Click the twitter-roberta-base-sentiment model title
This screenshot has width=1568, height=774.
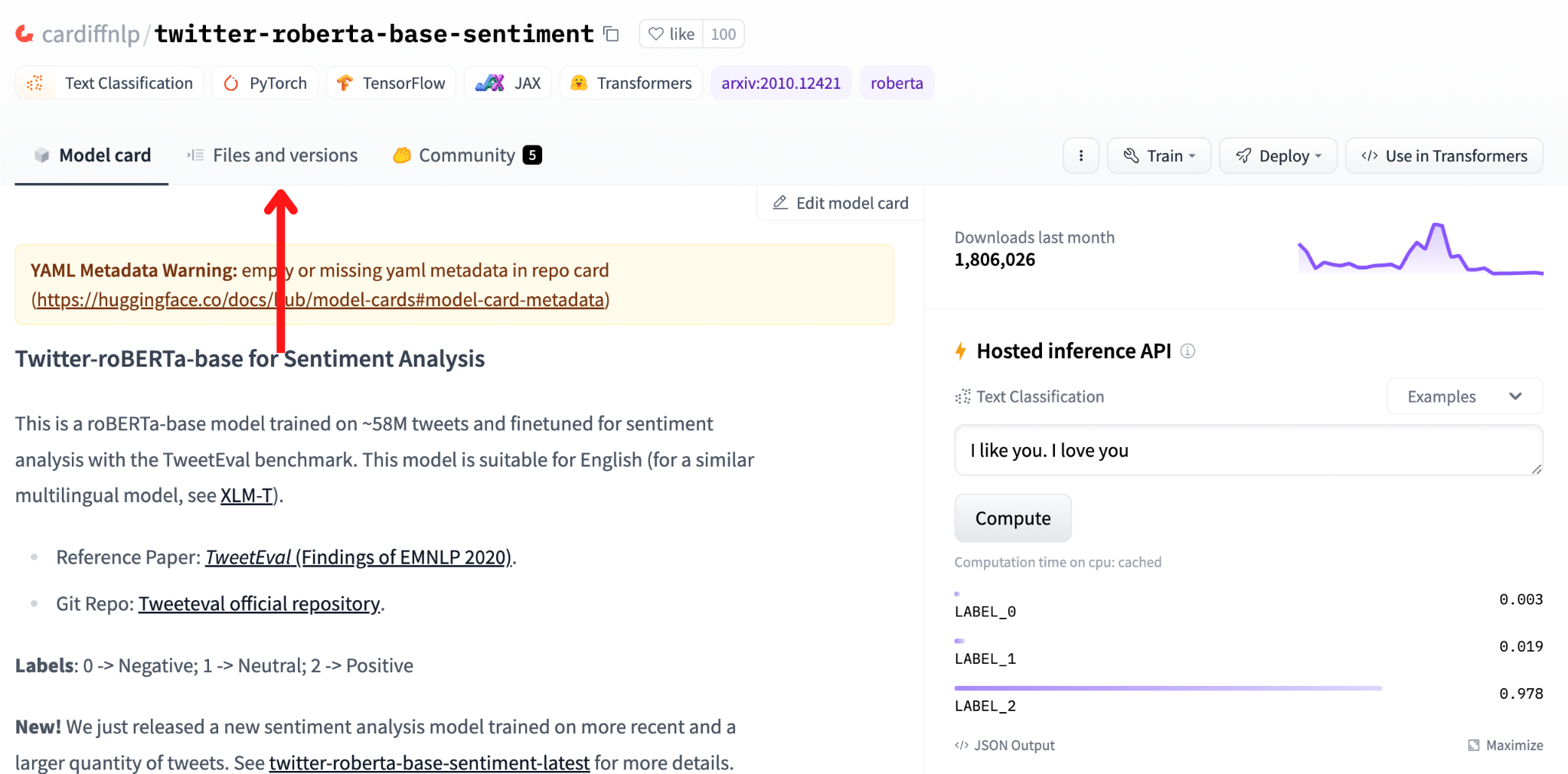pos(374,34)
